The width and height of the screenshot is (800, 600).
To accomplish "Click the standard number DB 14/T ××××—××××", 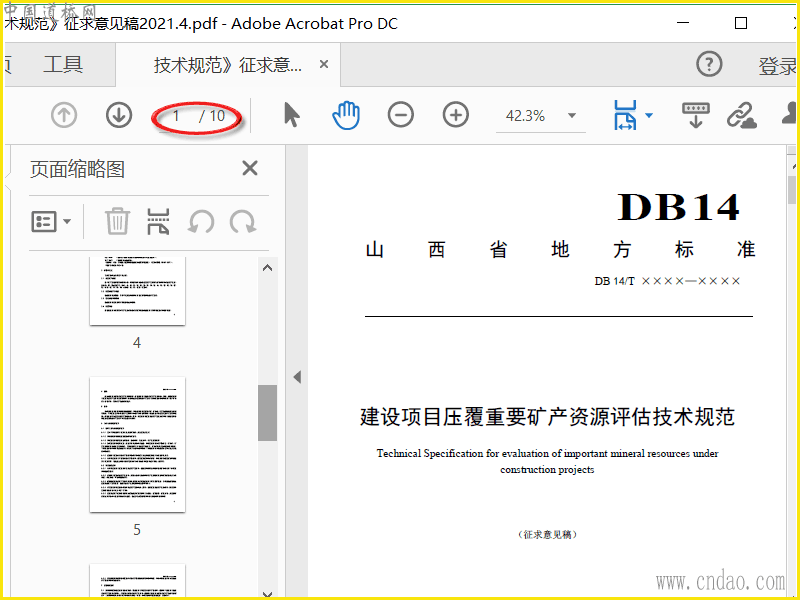I will (x=667, y=281).
